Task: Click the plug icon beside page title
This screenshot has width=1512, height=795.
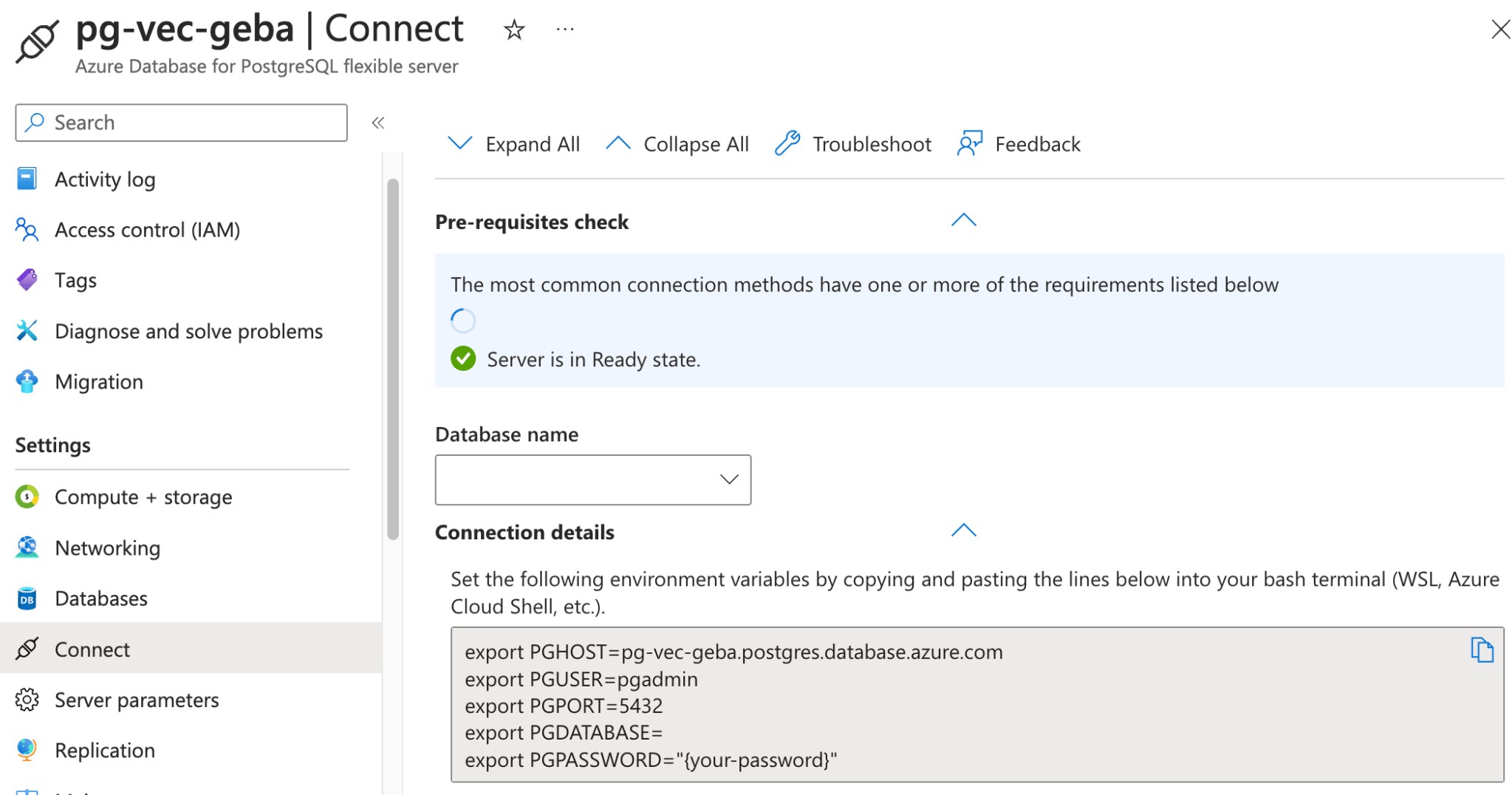Action: point(37,42)
